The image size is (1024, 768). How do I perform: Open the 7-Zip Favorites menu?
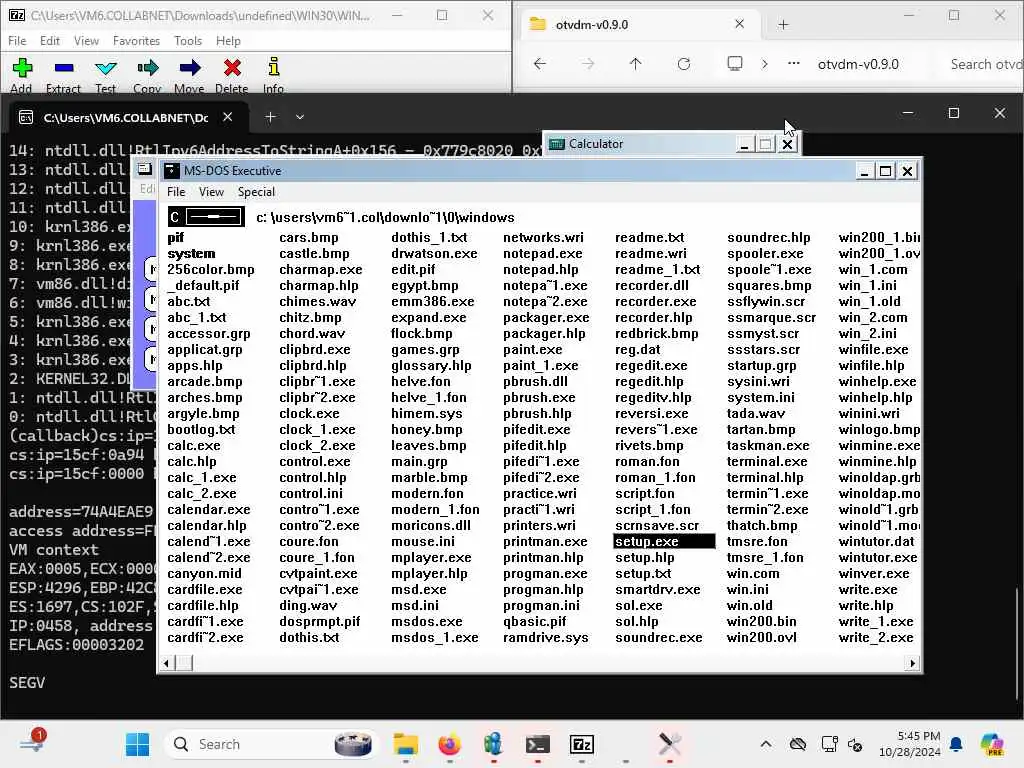136,40
